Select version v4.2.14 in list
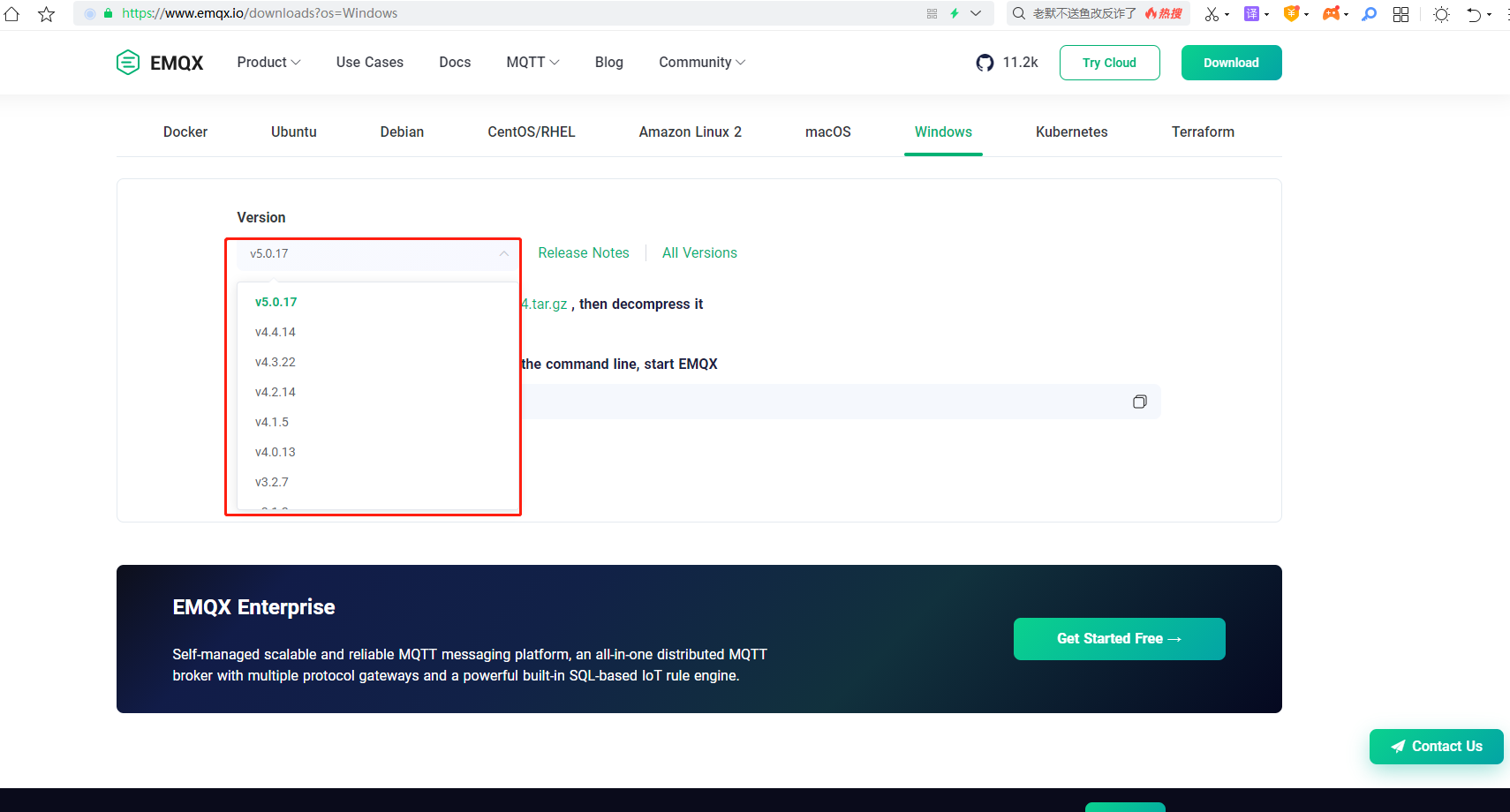The width and height of the screenshot is (1510, 812). (x=378, y=392)
